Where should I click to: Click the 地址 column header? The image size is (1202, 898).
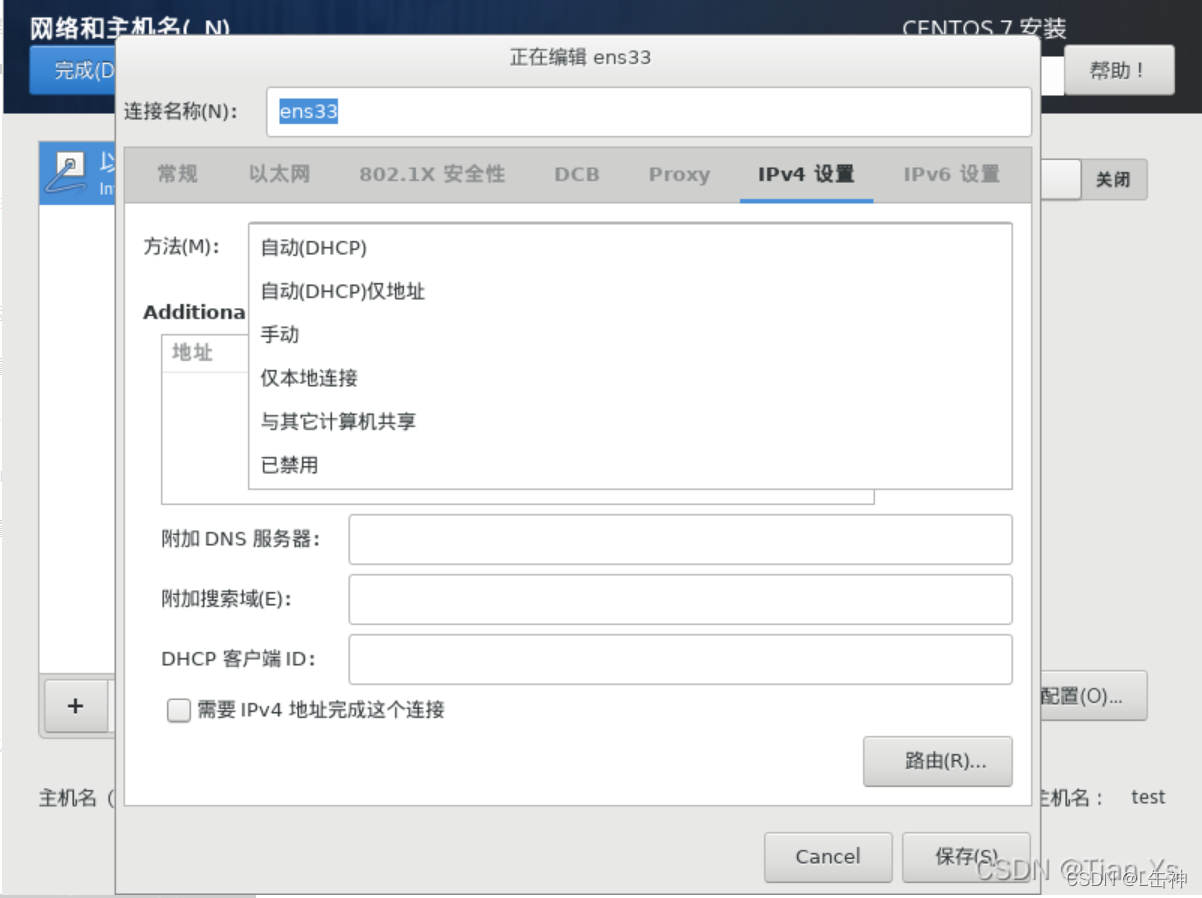205,353
